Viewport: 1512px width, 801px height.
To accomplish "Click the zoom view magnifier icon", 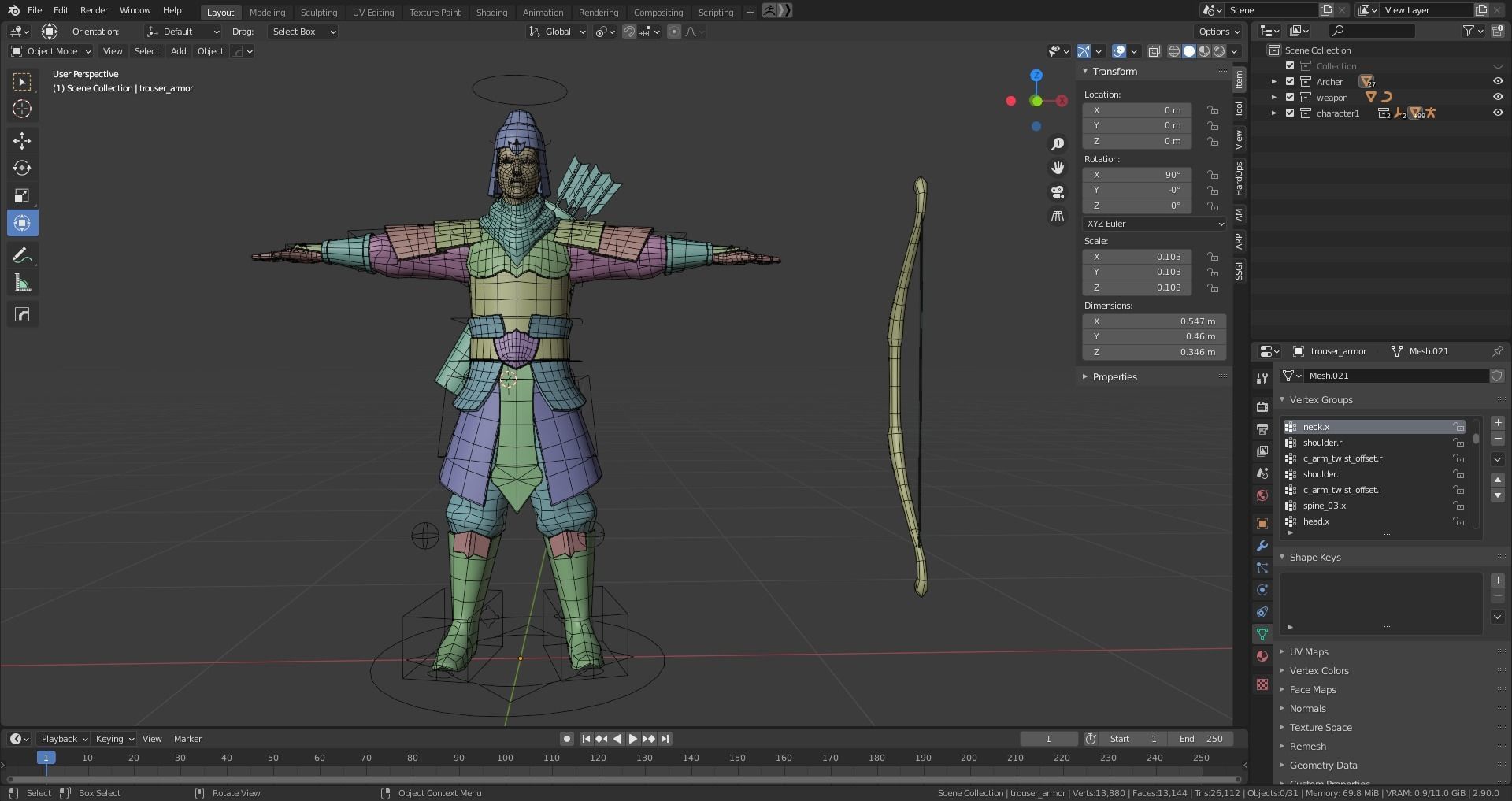I will click(x=1058, y=144).
